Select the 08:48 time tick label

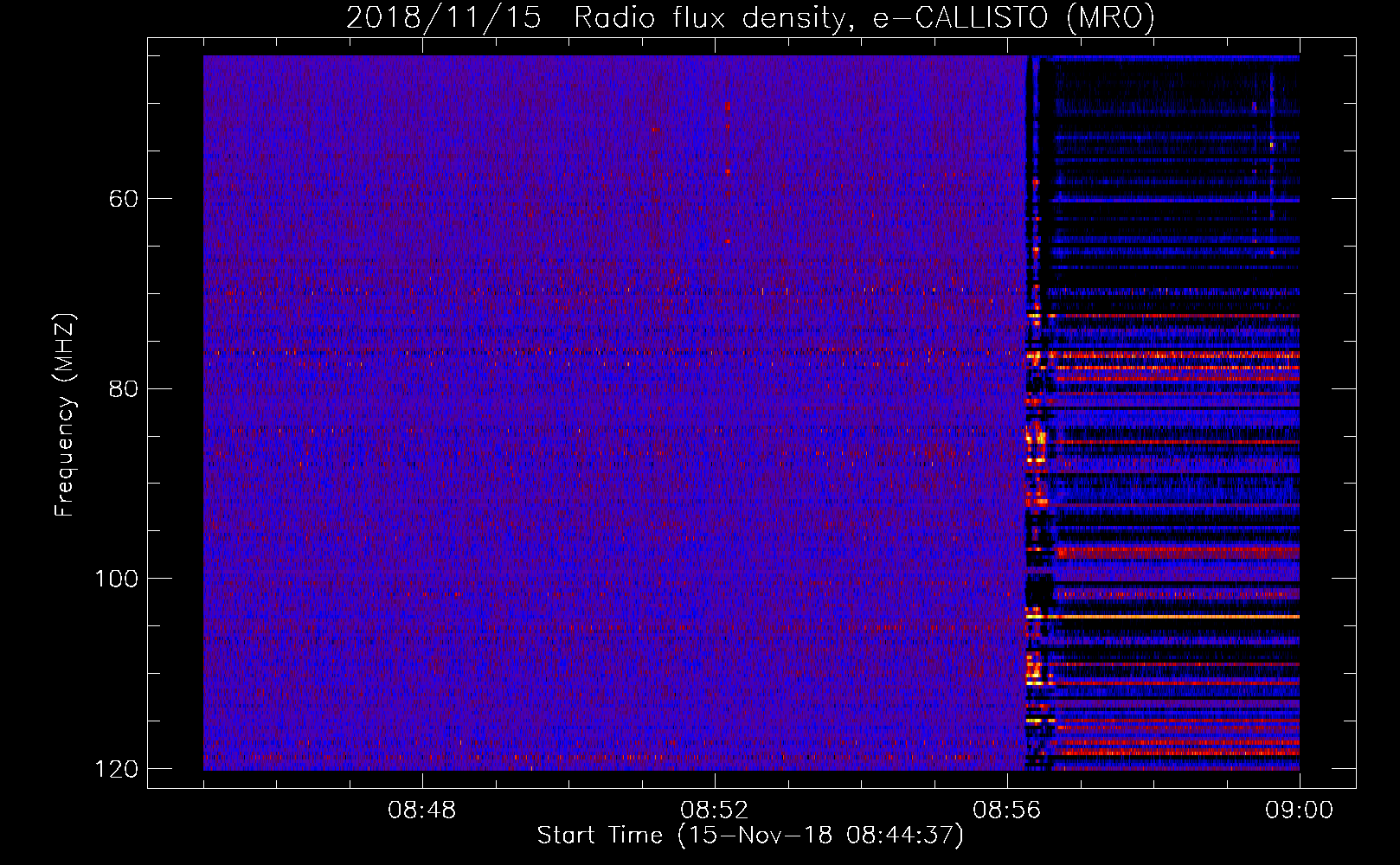(x=422, y=811)
